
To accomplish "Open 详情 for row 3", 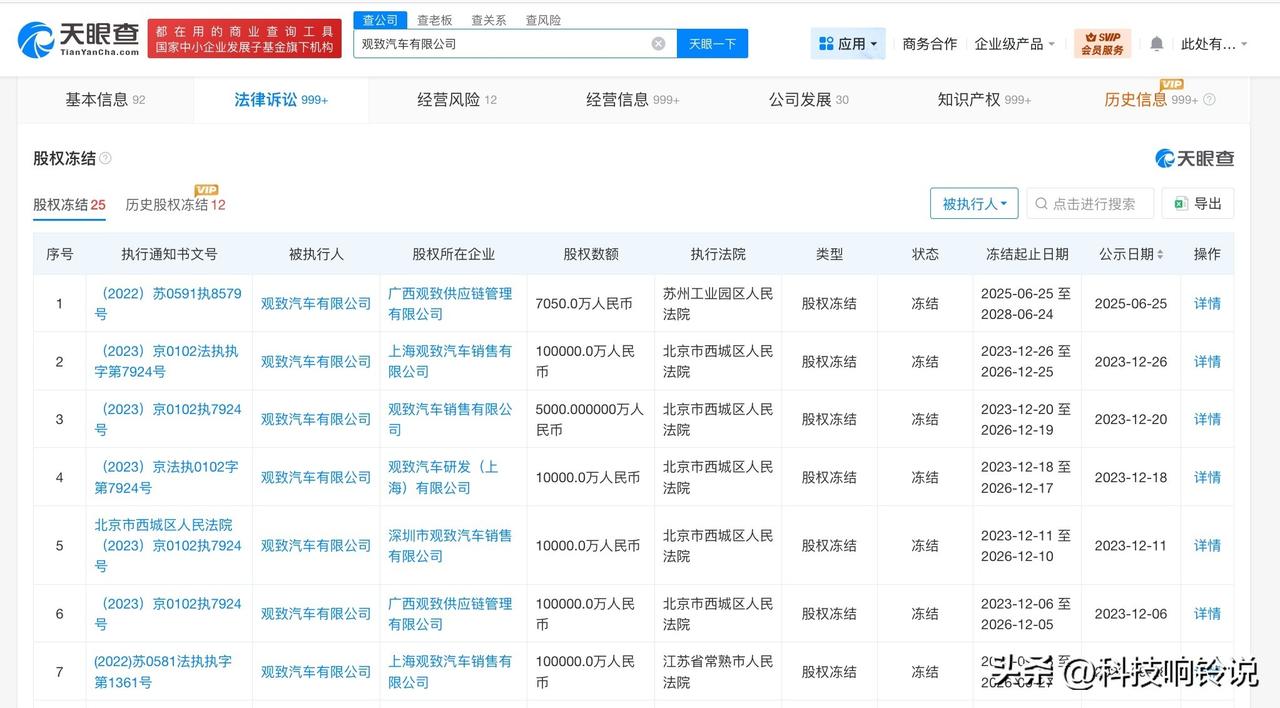I will click(x=1207, y=419).
